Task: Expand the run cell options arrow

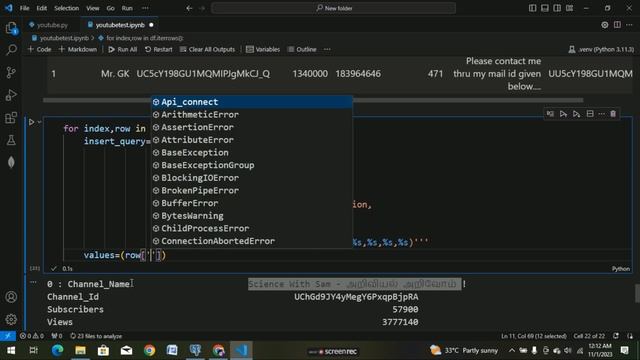Action: pyautogui.click(x=40, y=122)
